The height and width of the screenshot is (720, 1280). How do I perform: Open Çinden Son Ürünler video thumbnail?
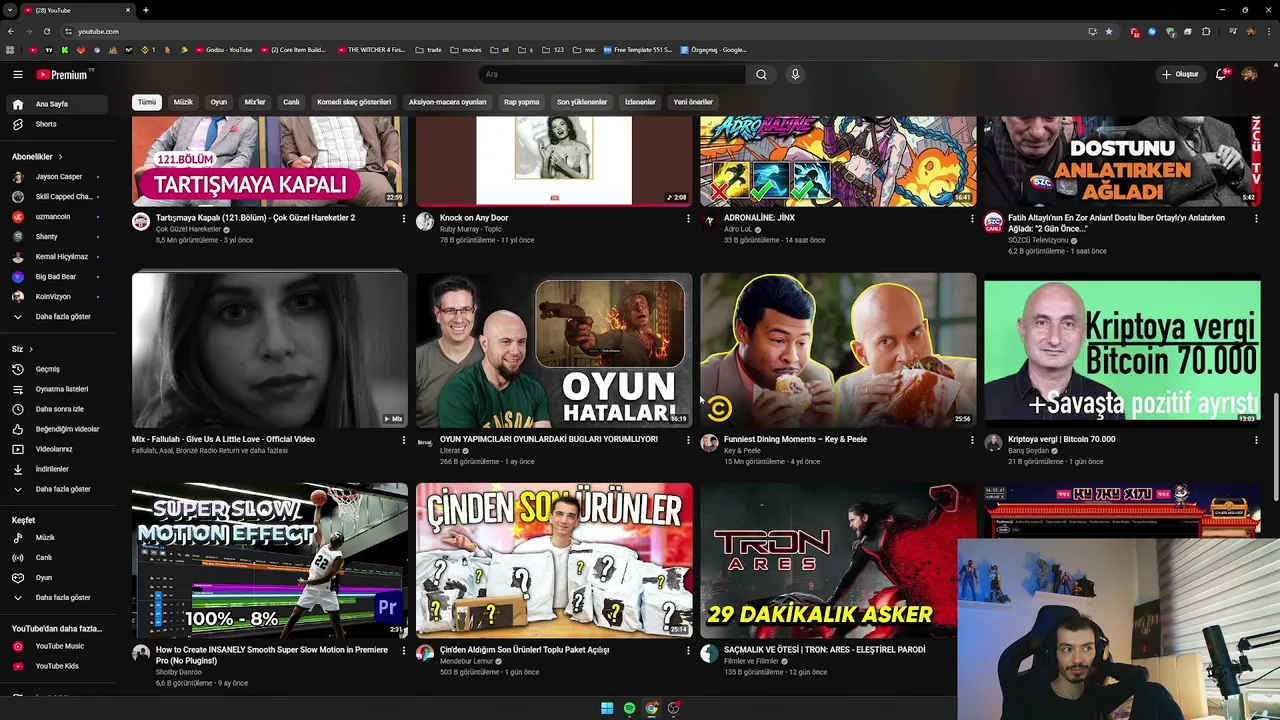coord(554,560)
